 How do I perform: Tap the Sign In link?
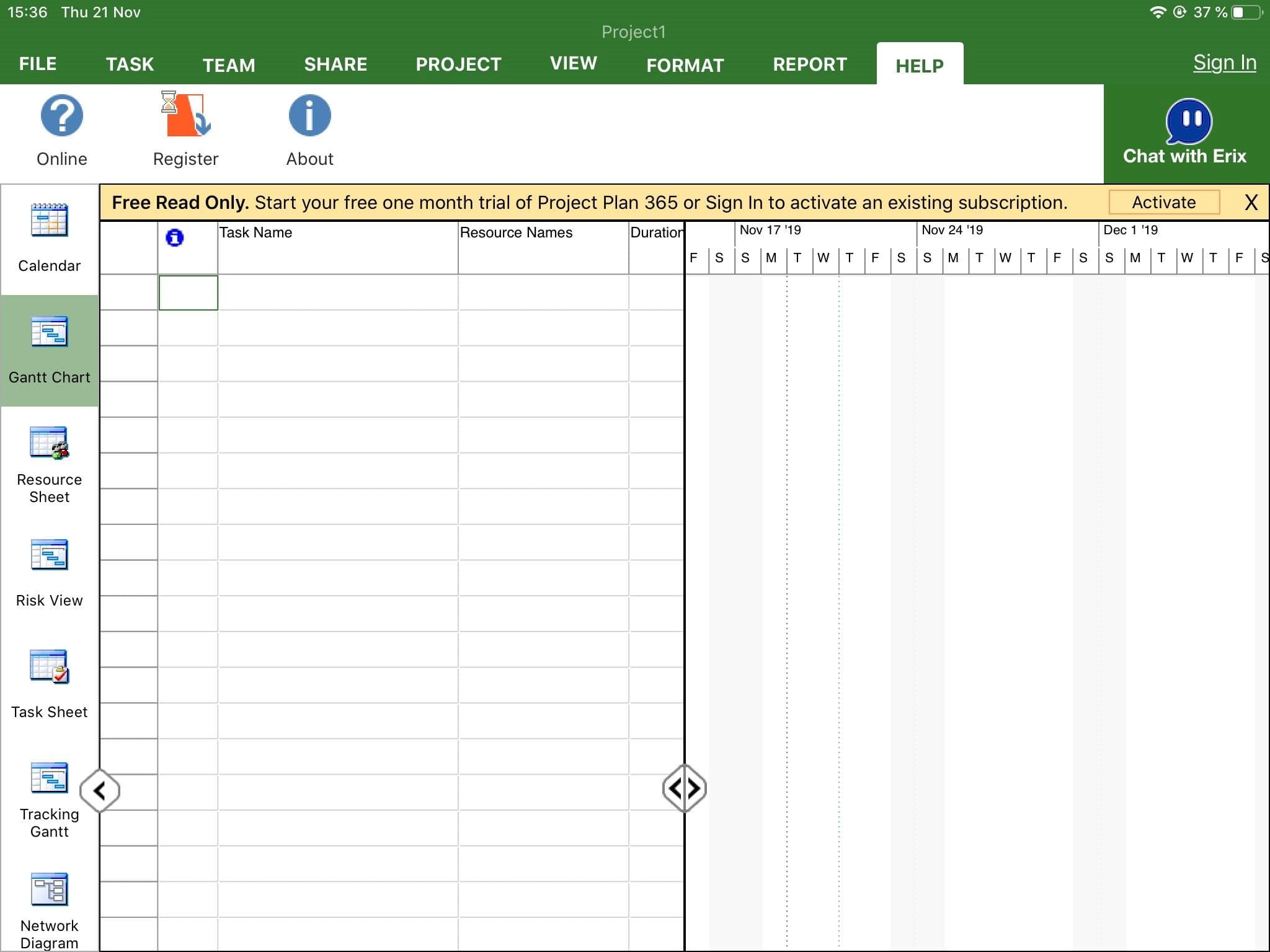(1224, 63)
